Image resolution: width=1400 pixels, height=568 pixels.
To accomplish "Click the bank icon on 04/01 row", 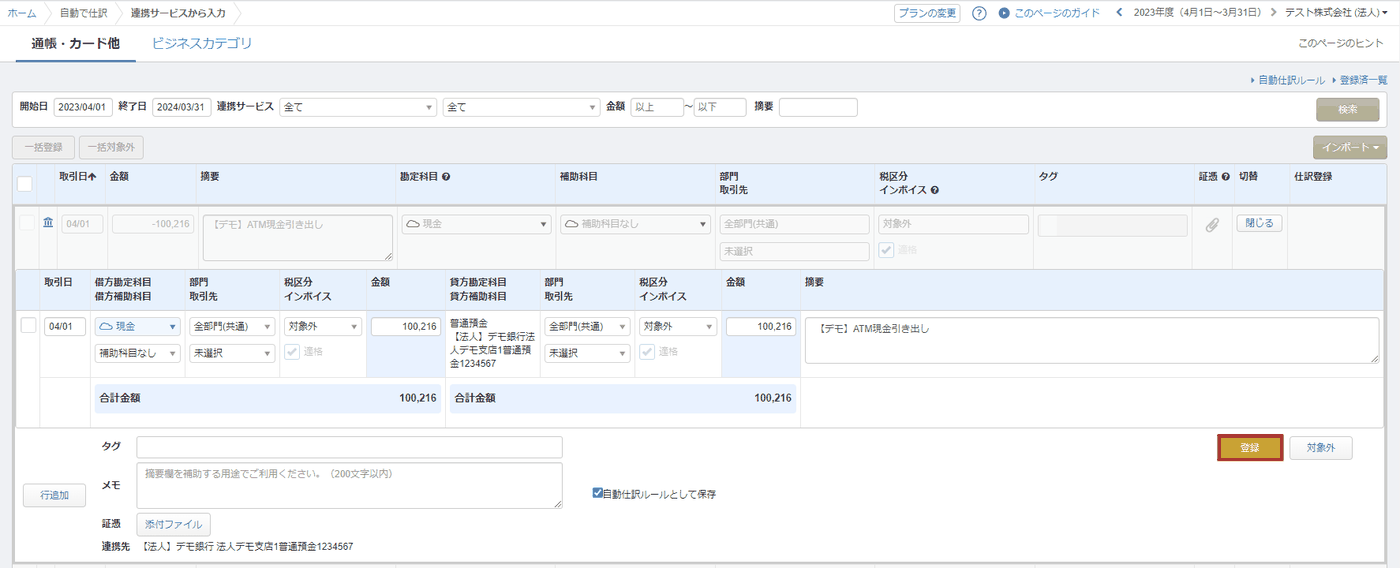I will pos(48,223).
